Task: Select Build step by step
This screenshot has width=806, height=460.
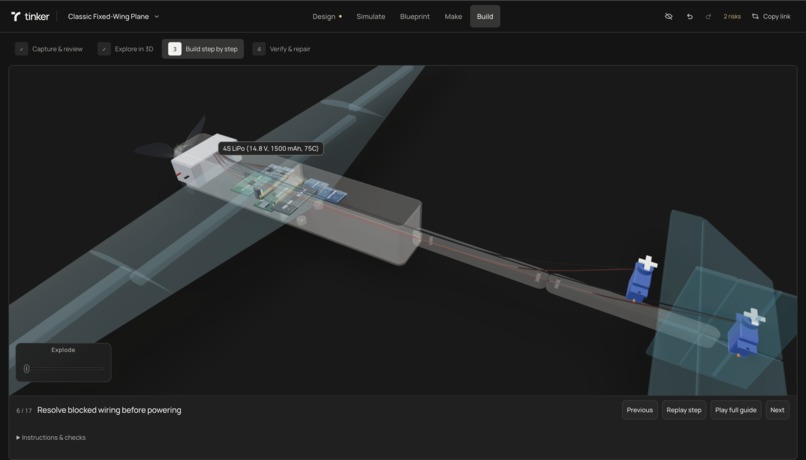Action: tap(203, 49)
